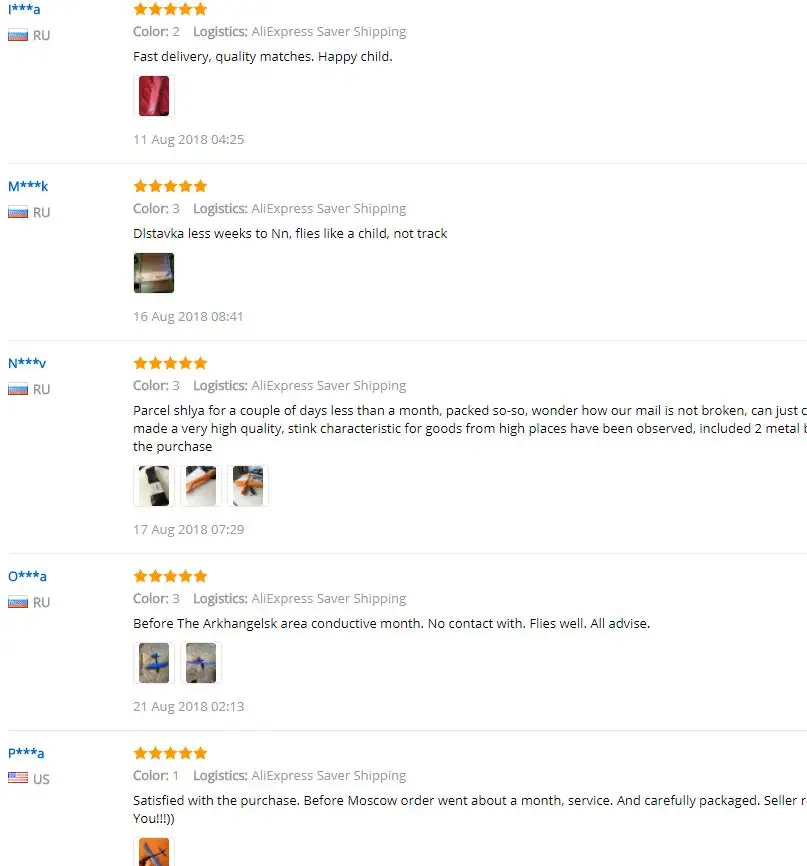
Task: Open reviewer profile I***a
Action: coord(24,9)
